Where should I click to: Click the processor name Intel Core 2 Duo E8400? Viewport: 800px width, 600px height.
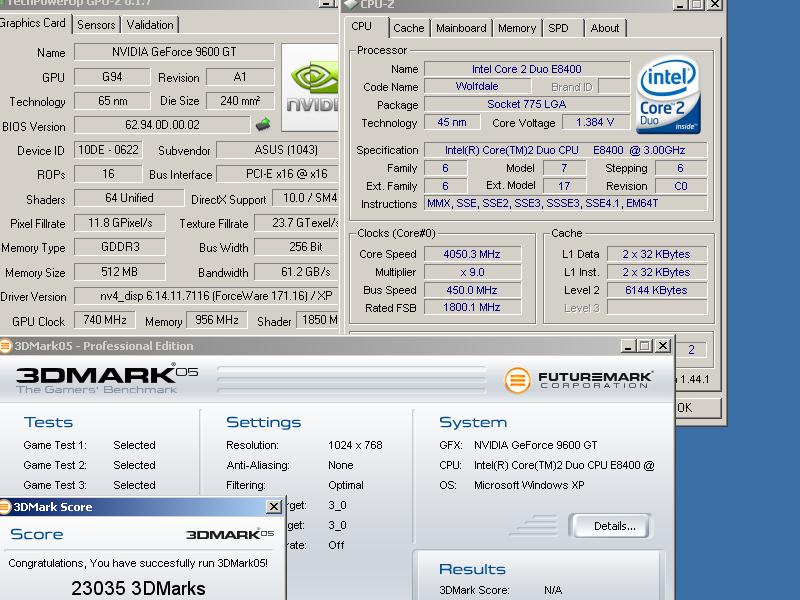coord(527,69)
